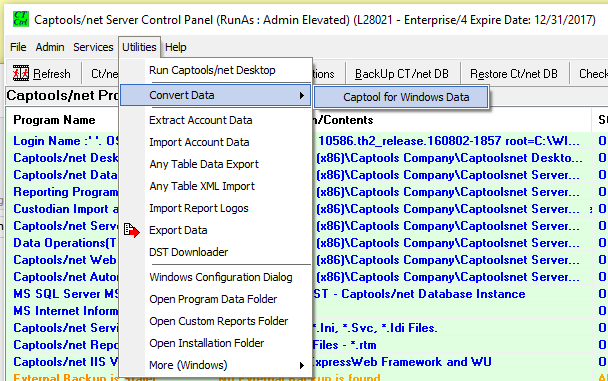The image size is (608, 381).
Task: Expand the Convert Data submenu arrow
Action: pos(302,95)
